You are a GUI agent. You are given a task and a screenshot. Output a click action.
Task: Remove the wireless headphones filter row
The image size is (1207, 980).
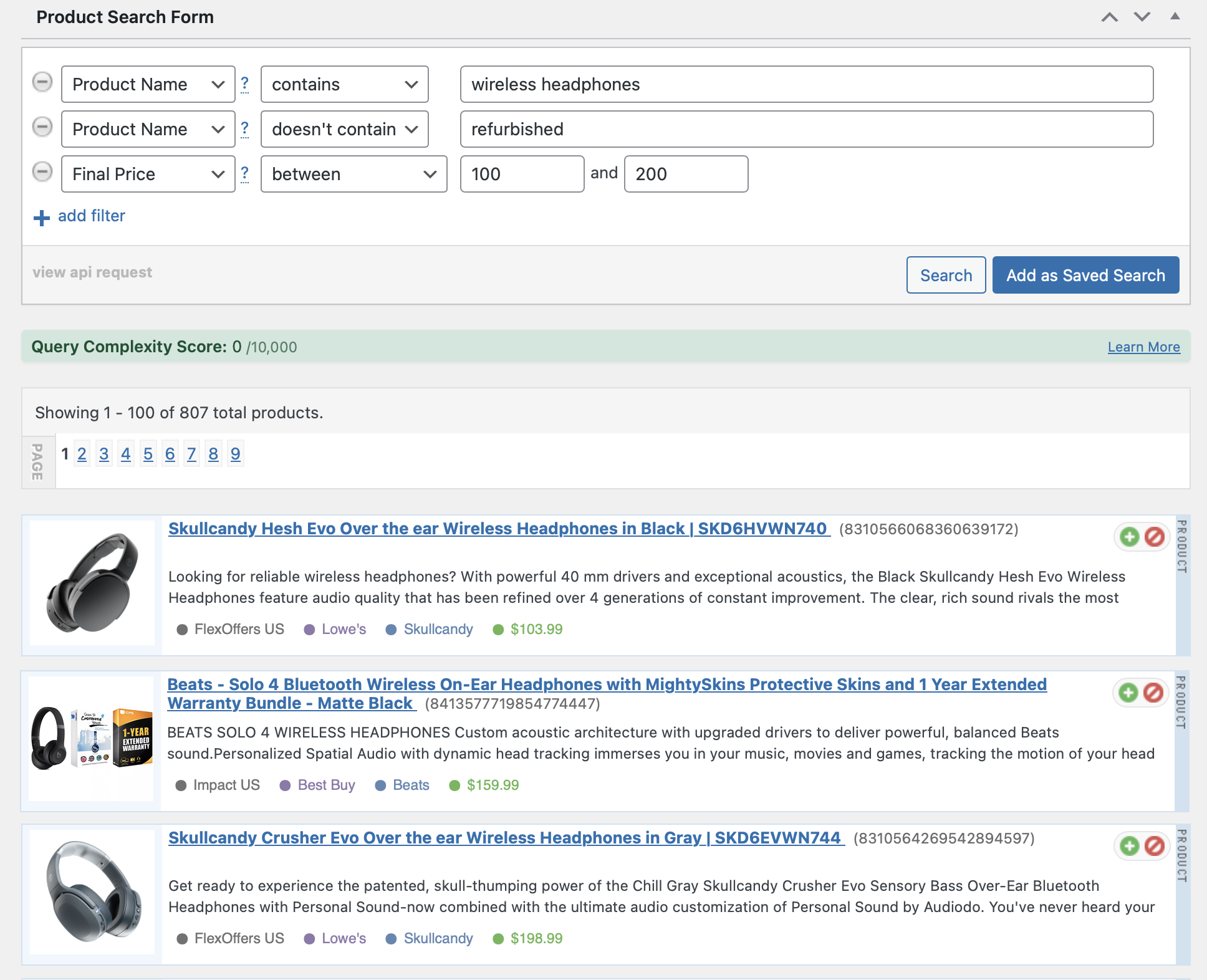pyautogui.click(x=42, y=82)
